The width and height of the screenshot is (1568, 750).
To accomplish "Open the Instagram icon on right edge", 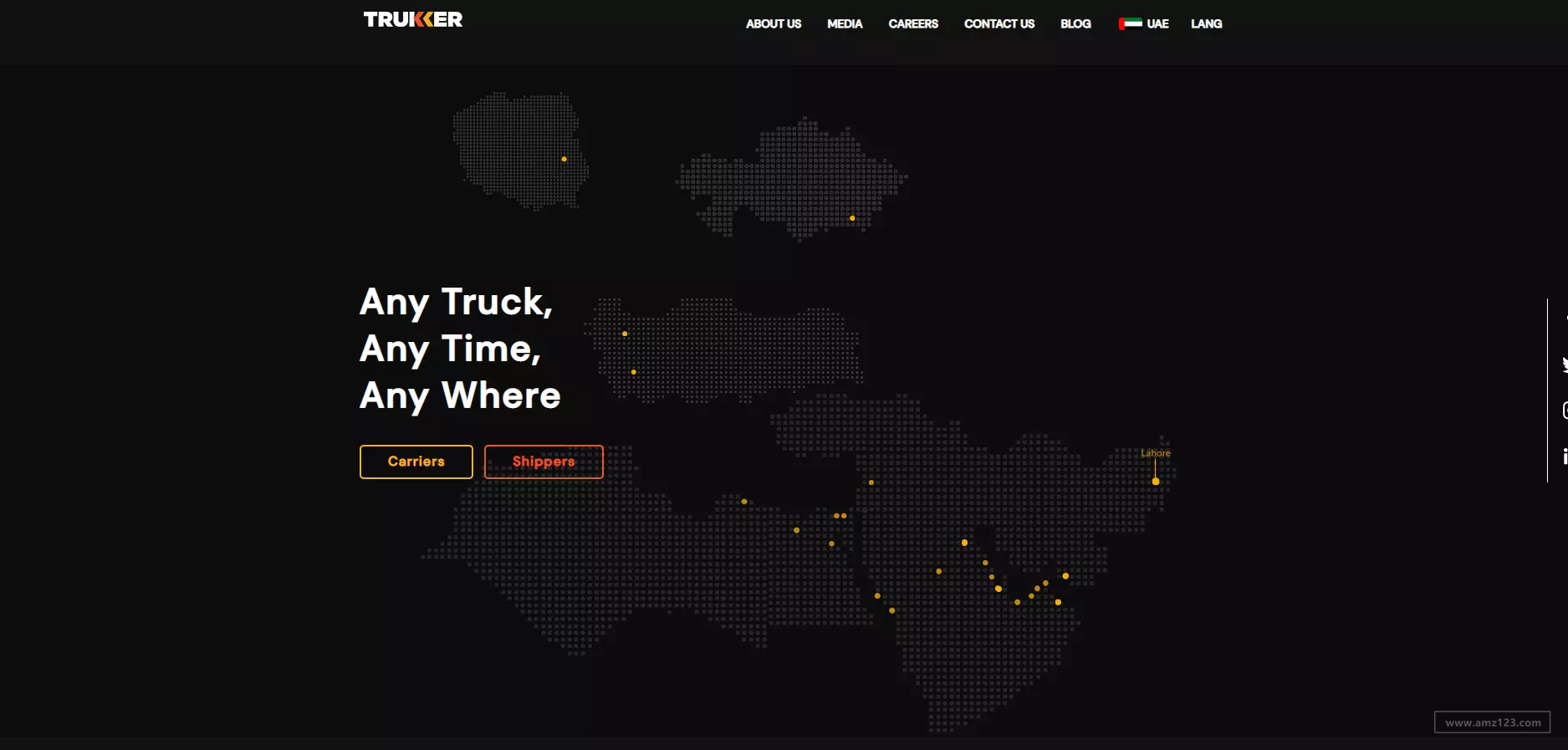I will [x=1564, y=410].
